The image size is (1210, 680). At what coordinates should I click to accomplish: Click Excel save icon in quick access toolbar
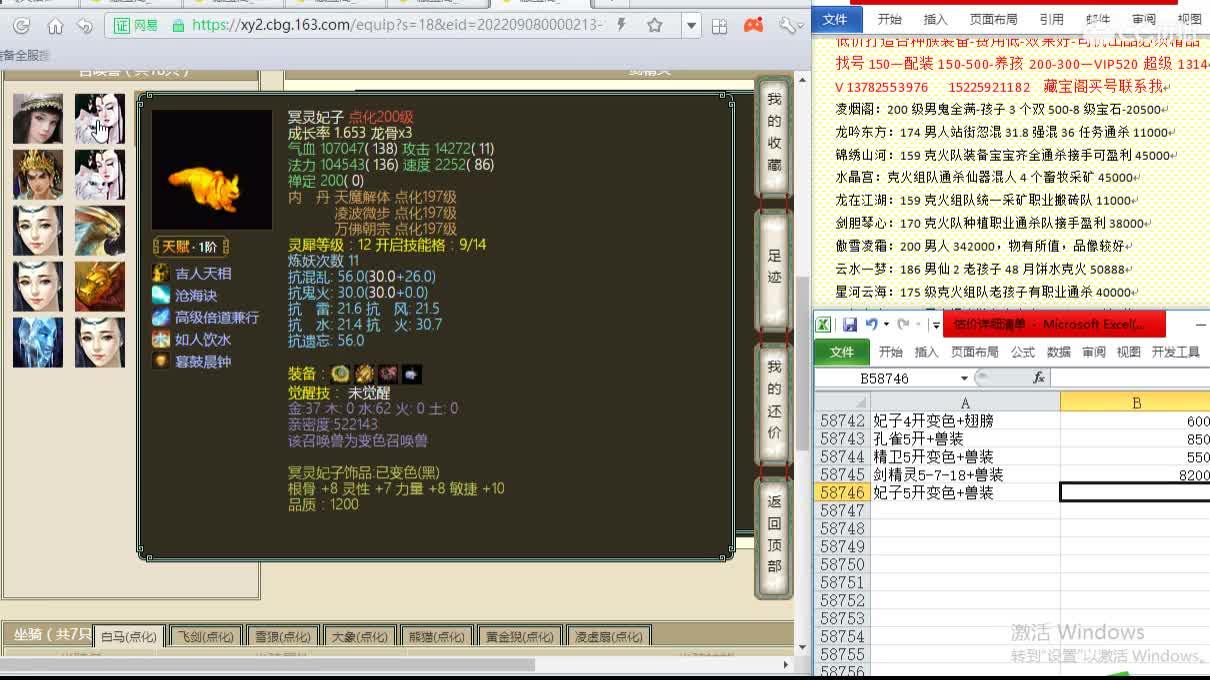pyautogui.click(x=849, y=324)
